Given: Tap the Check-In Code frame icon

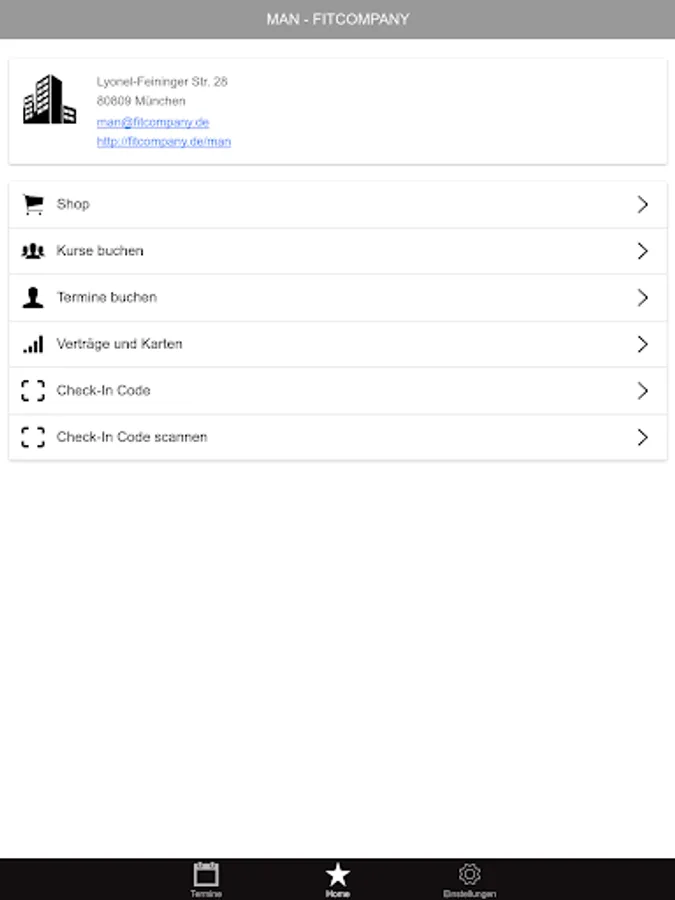Looking at the screenshot, I should click(33, 390).
